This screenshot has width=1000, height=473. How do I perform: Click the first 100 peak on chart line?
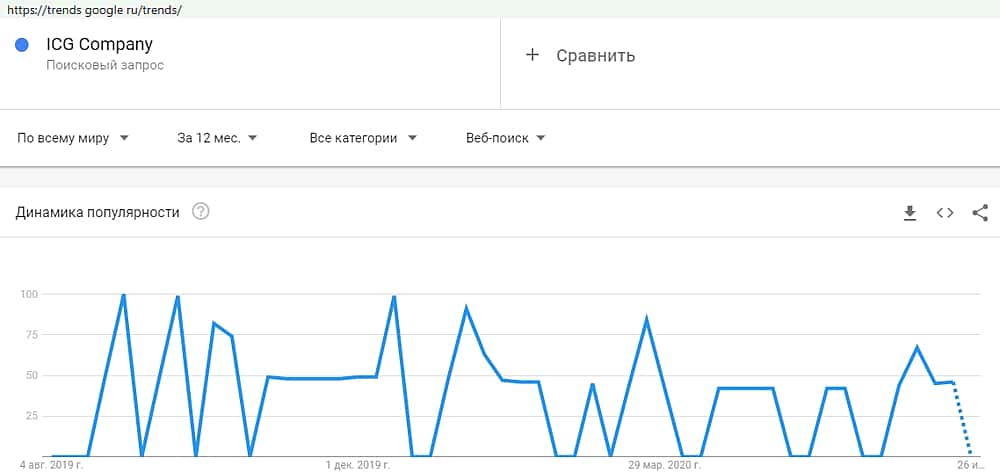coord(123,295)
